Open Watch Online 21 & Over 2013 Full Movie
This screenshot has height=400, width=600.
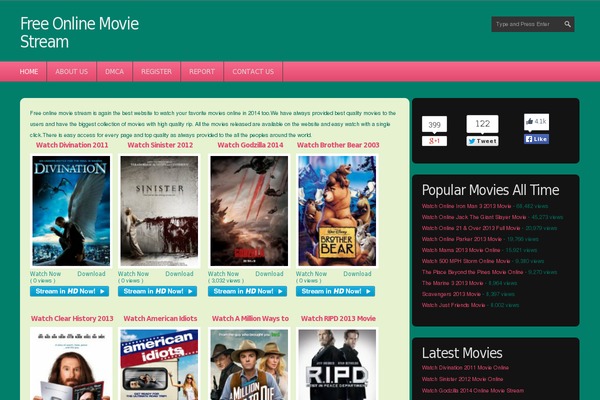point(471,228)
